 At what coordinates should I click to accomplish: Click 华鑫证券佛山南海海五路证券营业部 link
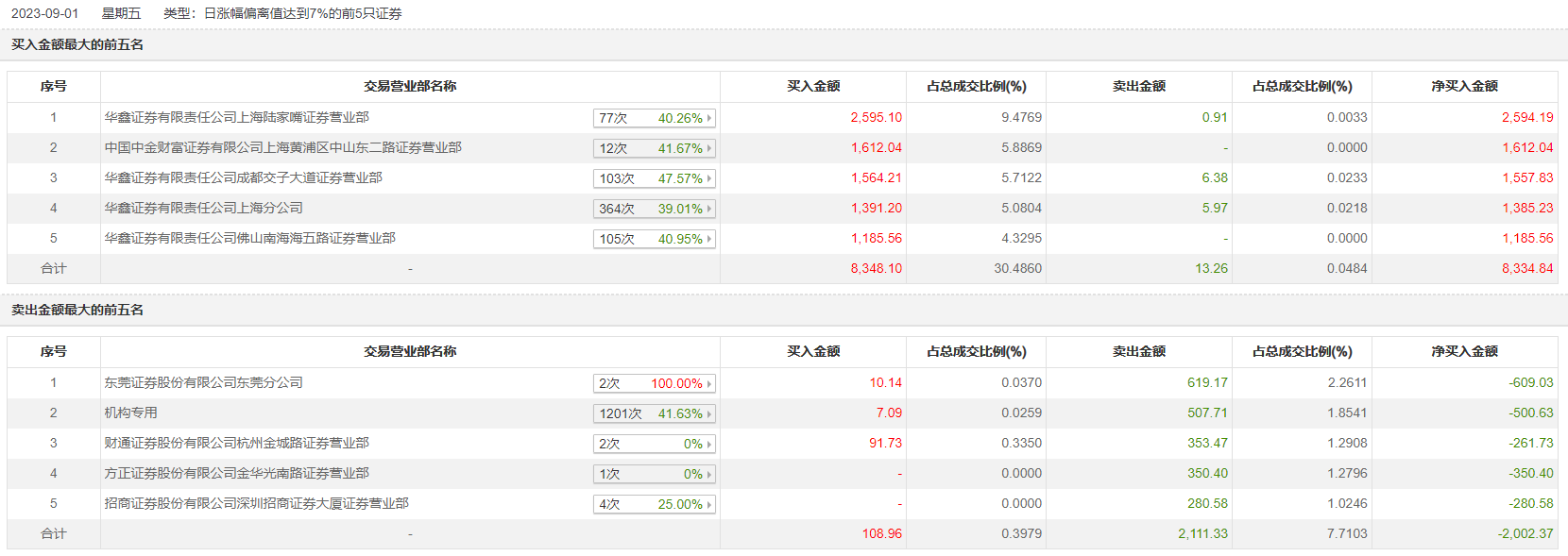pos(249,239)
